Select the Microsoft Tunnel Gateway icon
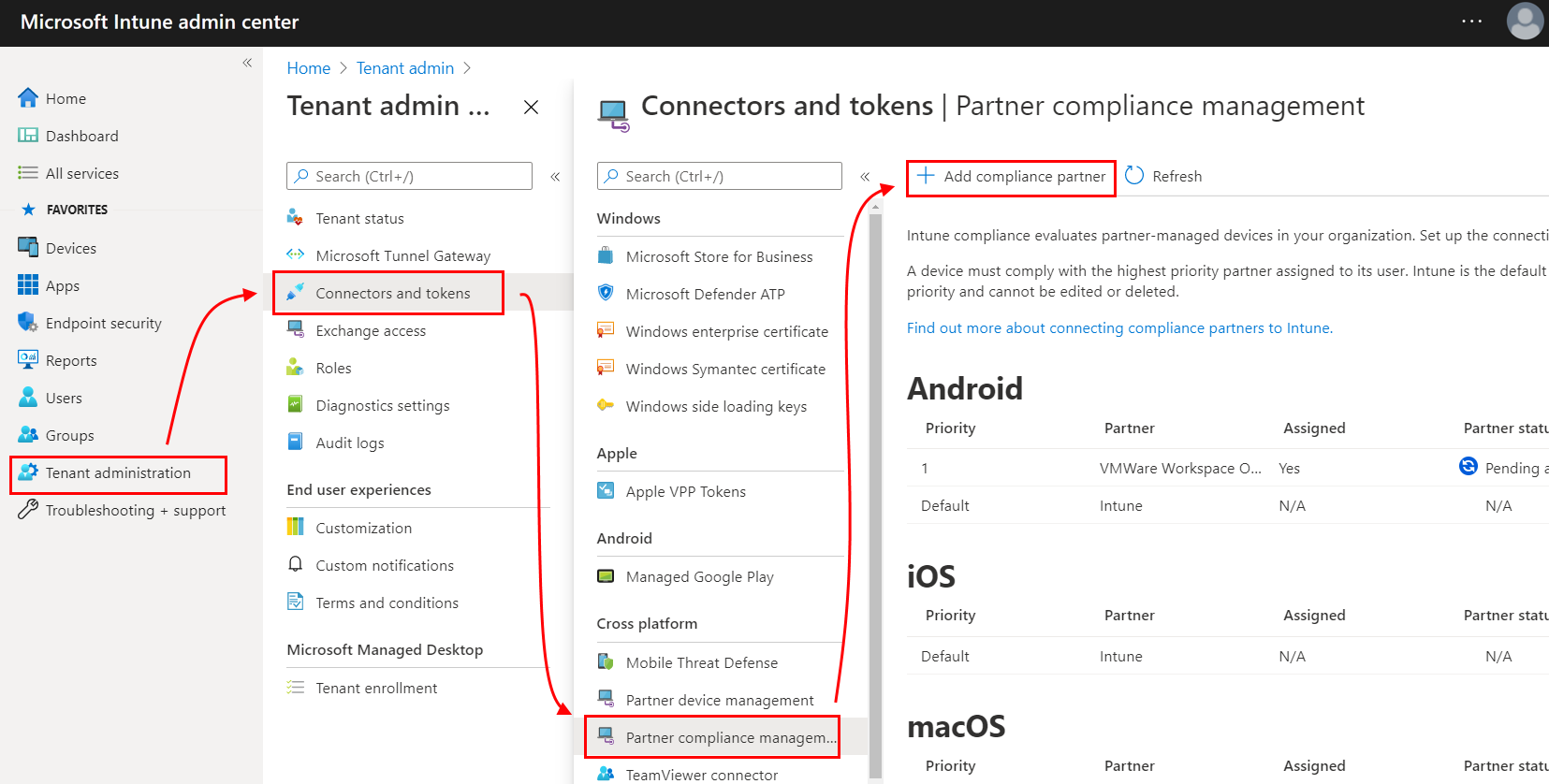 296,255
